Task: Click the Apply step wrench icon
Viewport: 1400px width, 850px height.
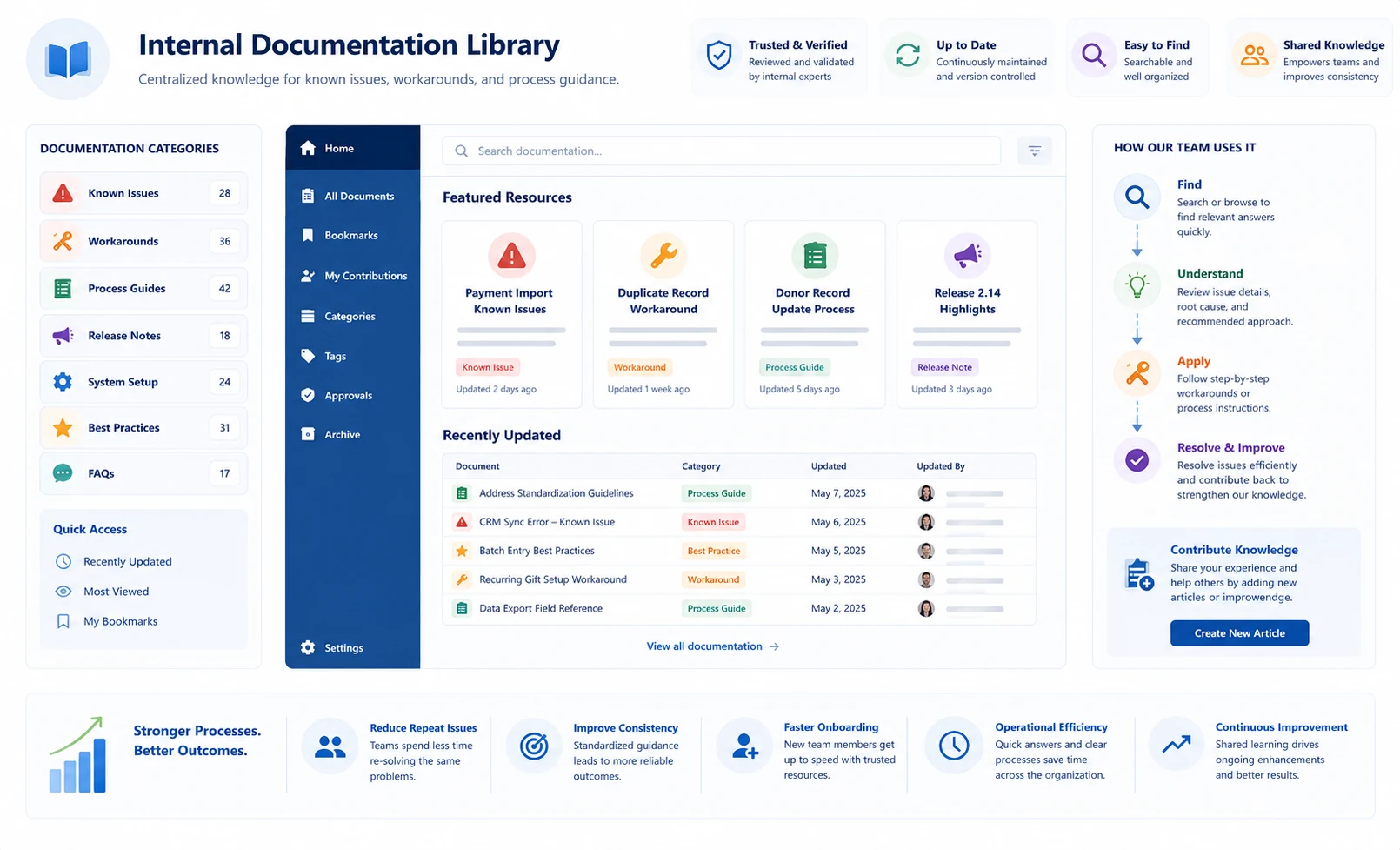Action: 1137,372
